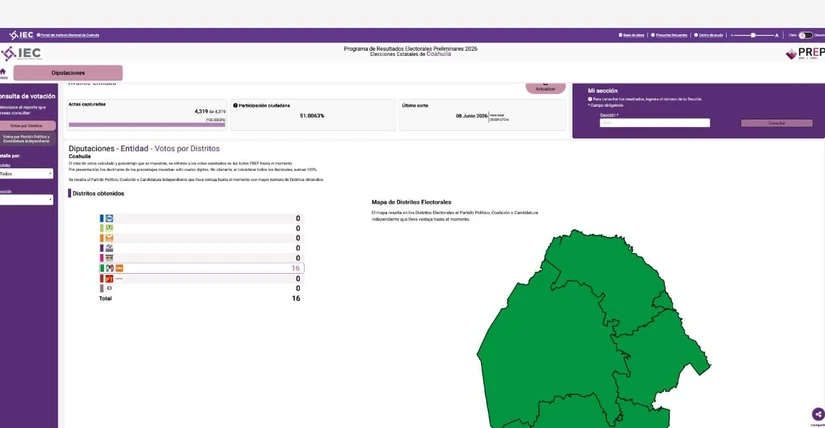Open the Sección dropdown in sidebar
The image size is (825, 428).
[26, 200]
